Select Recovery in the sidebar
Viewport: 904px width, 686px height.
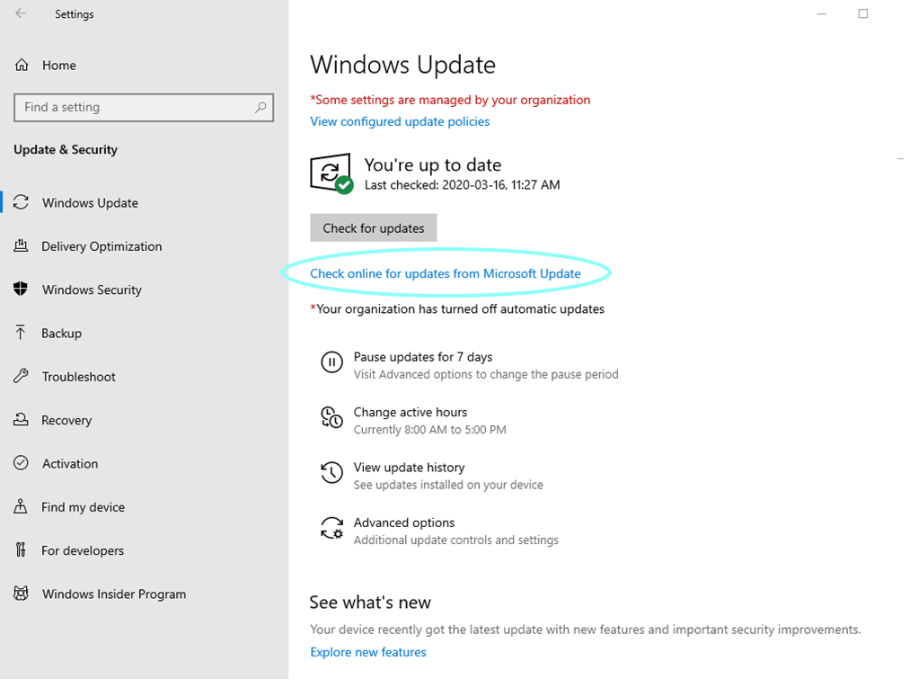point(66,420)
